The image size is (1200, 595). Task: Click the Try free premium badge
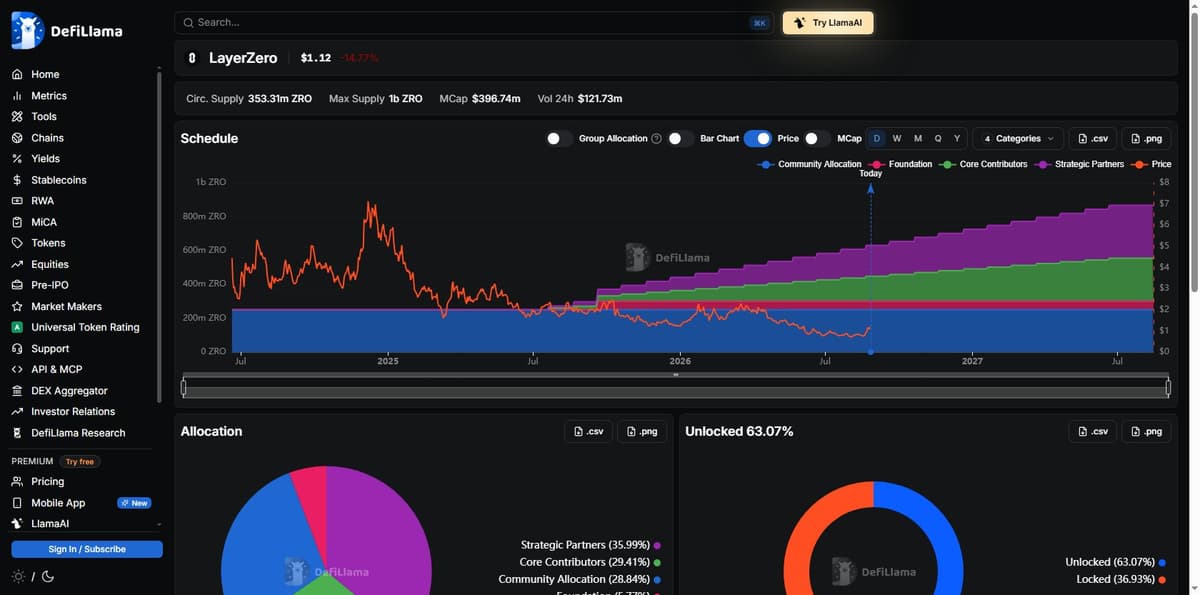point(79,462)
